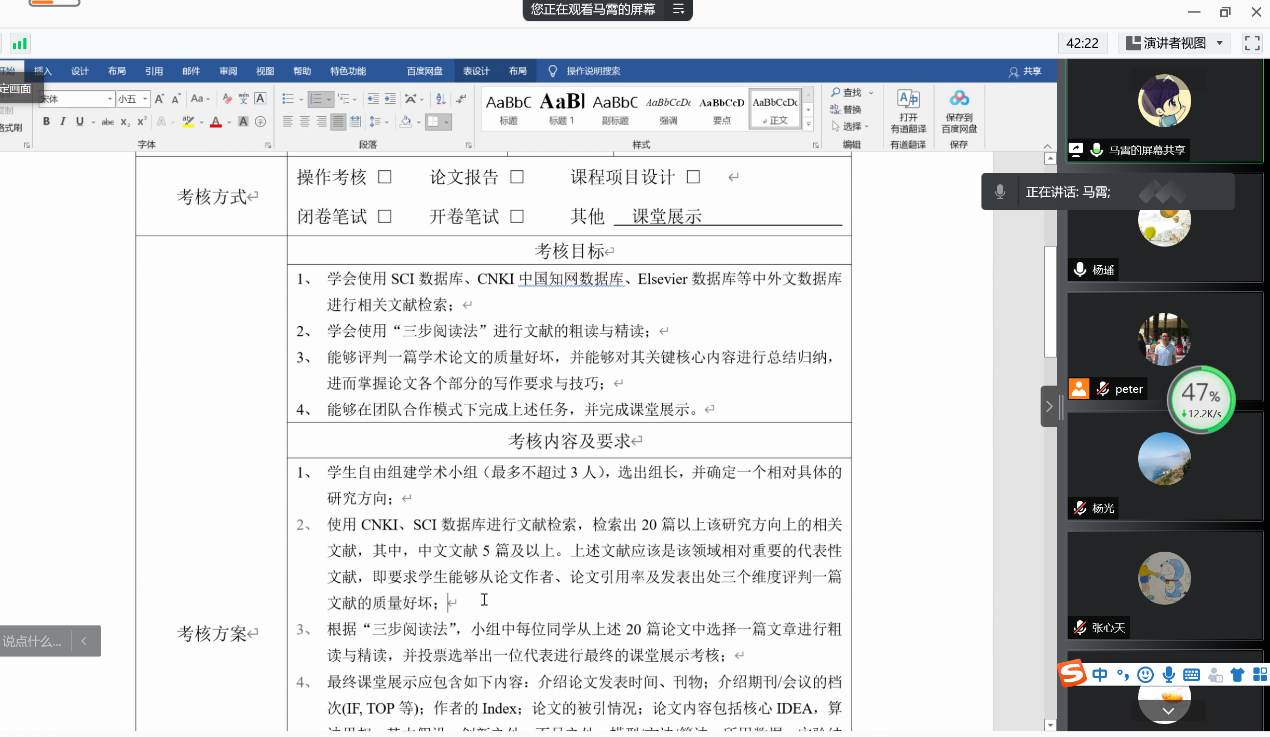Check the 操作考核 checkbox
This screenshot has height=737, width=1270.
(x=384, y=177)
